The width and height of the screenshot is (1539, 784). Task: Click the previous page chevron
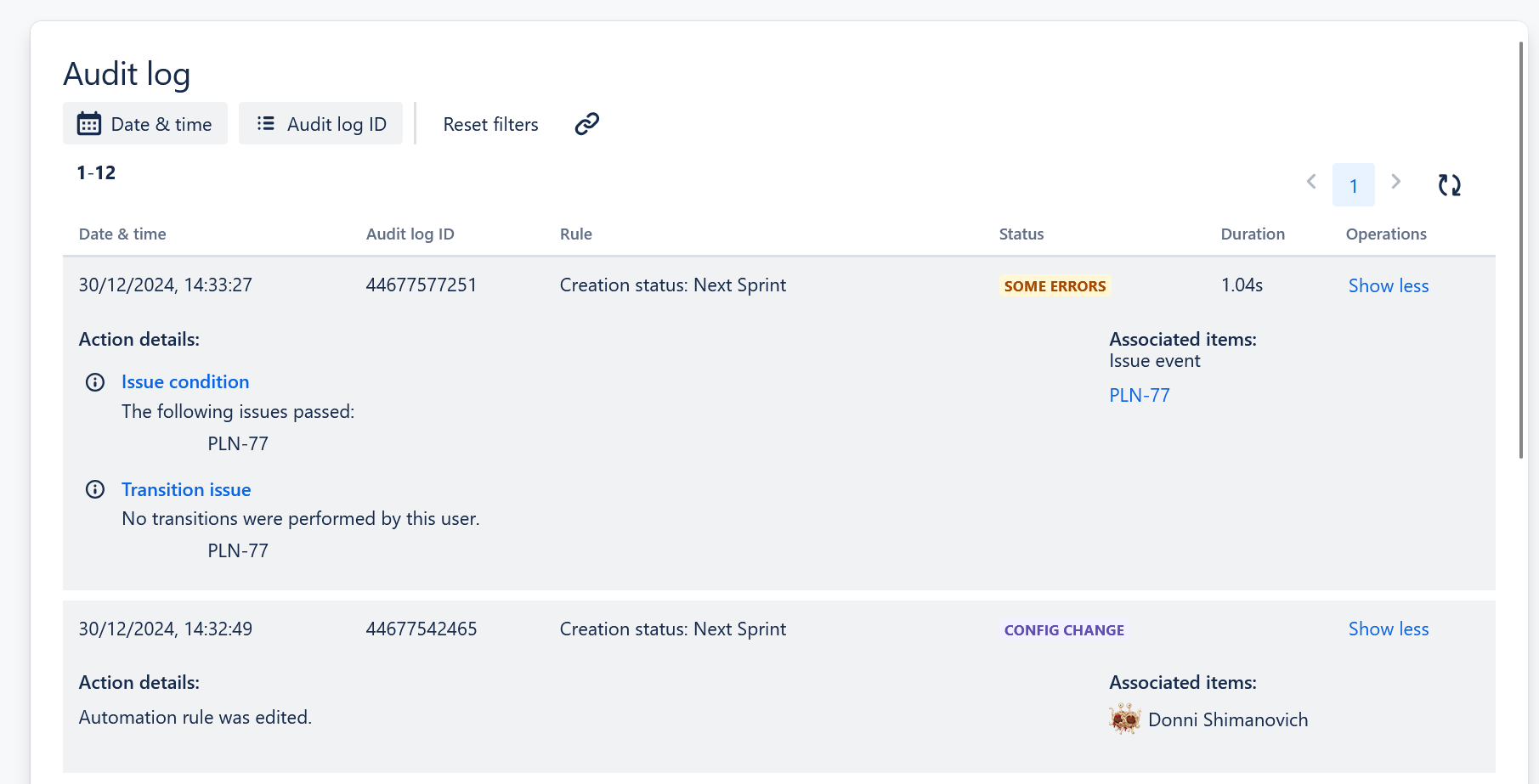(1311, 182)
